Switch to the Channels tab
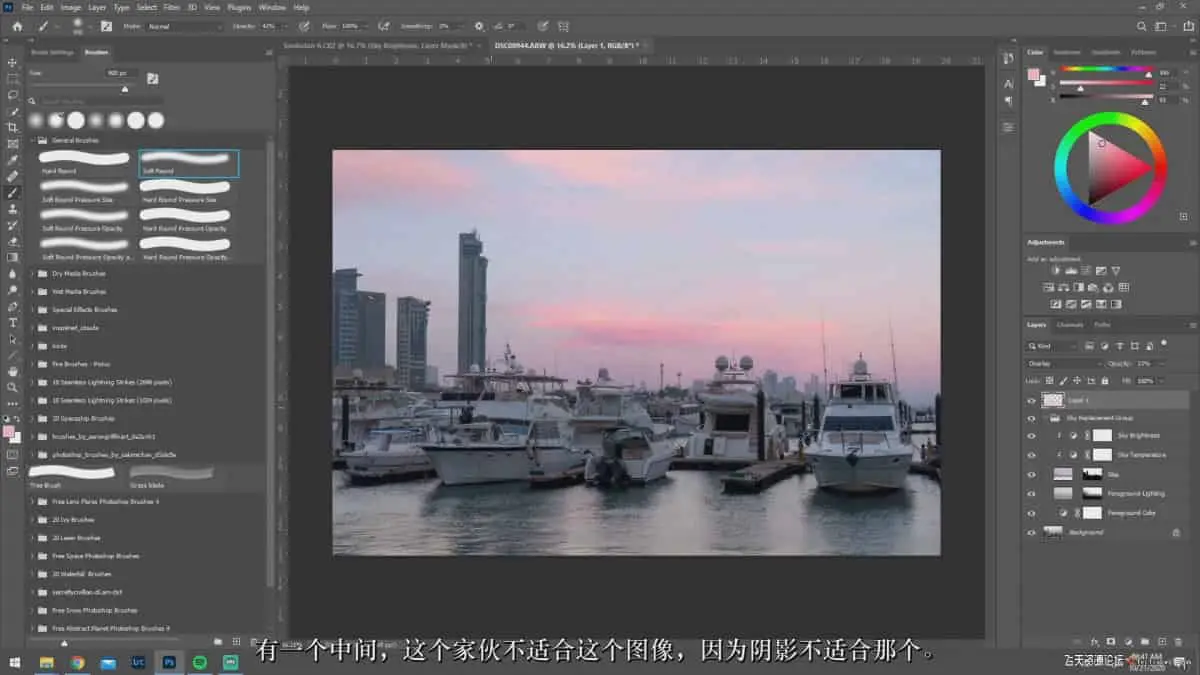This screenshot has height=675, width=1200. pos(1070,324)
